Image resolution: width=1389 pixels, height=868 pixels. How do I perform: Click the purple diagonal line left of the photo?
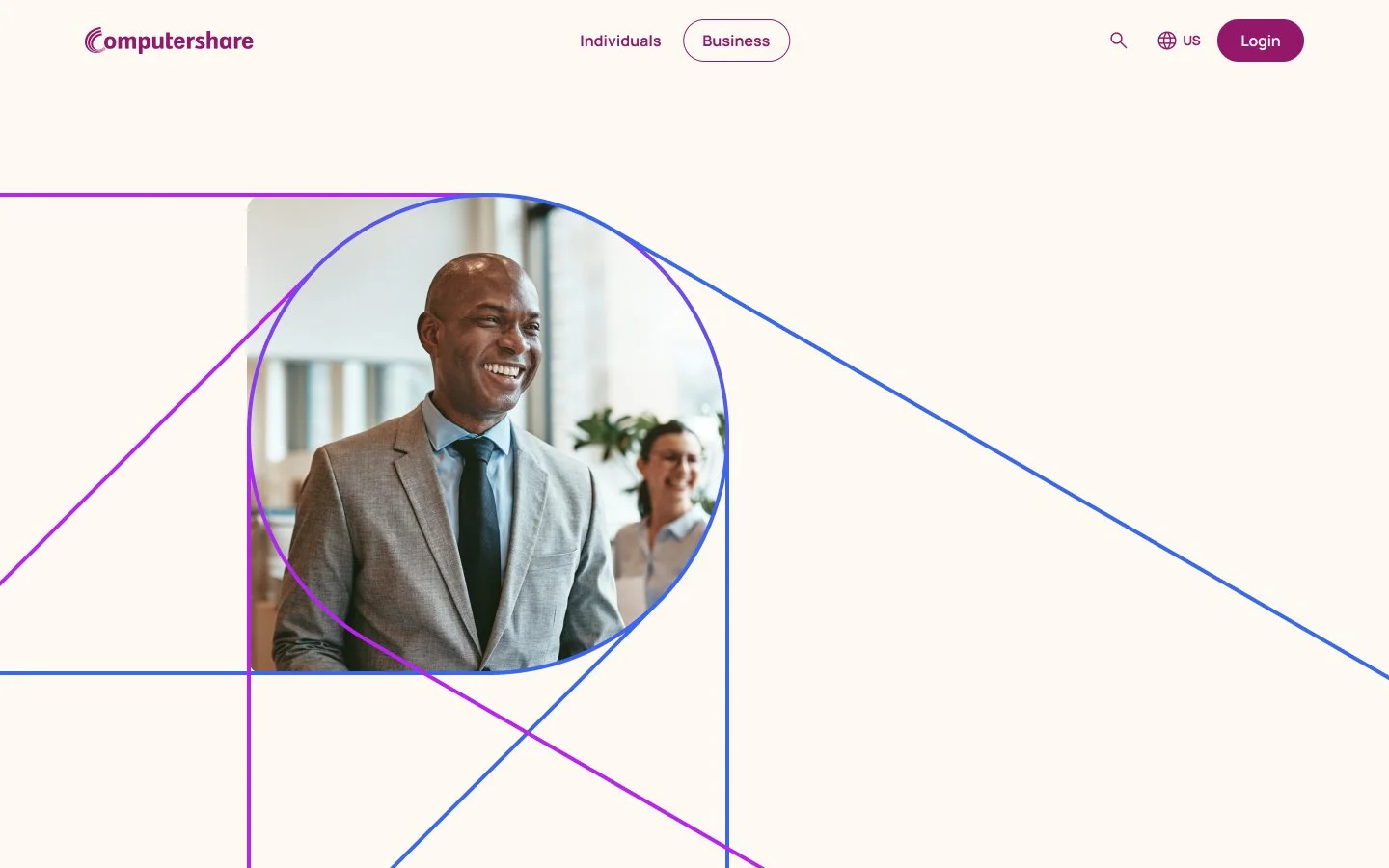[145, 434]
